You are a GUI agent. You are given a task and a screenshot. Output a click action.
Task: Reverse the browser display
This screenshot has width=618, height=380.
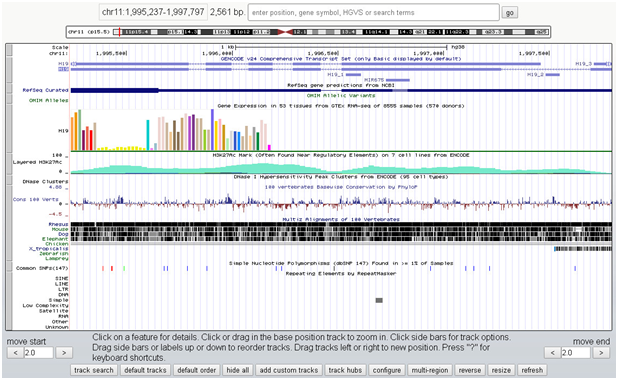[x=470, y=370]
